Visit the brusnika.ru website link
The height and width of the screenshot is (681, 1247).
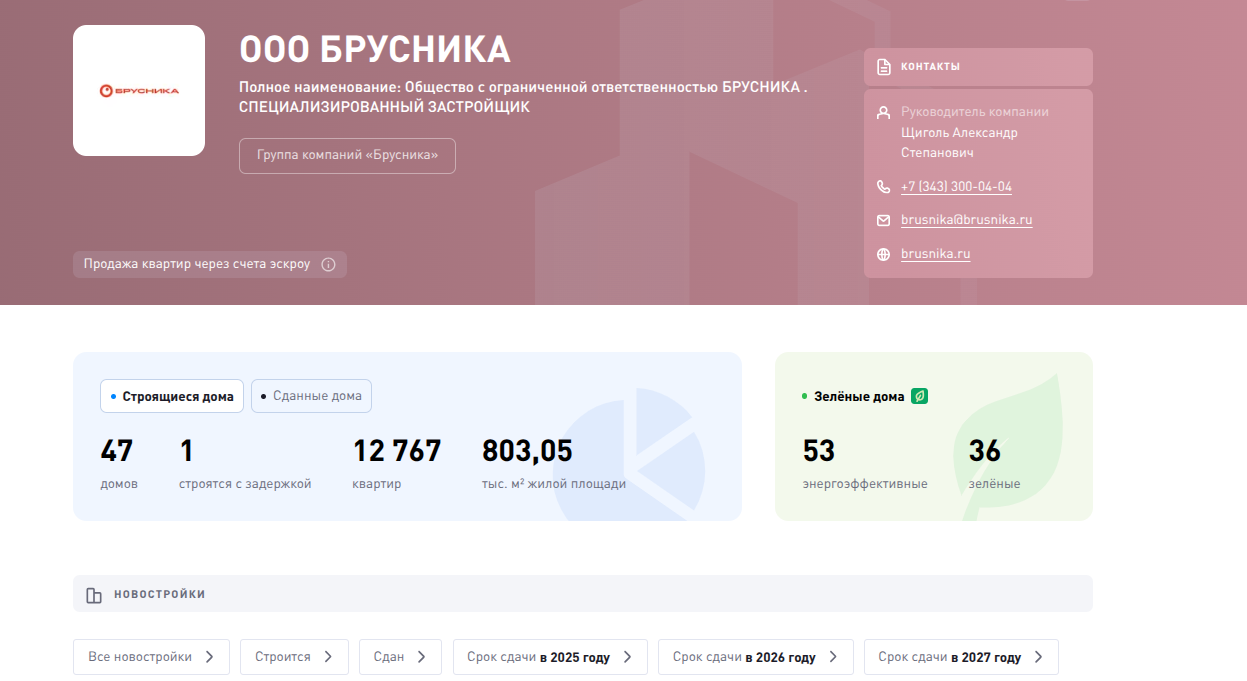point(935,254)
